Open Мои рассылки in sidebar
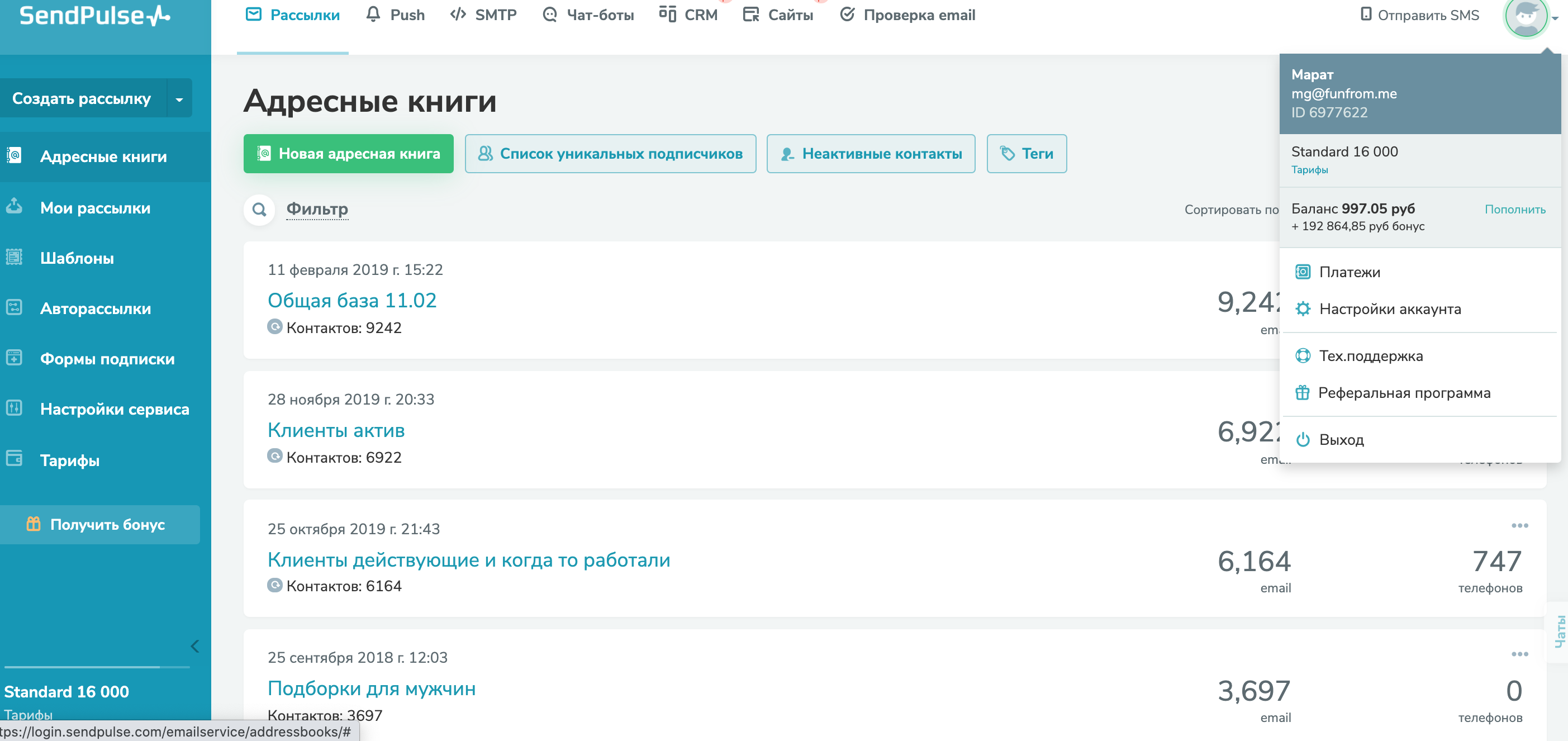Image resolution: width=1568 pixels, height=741 pixels. pyautogui.click(x=95, y=208)
